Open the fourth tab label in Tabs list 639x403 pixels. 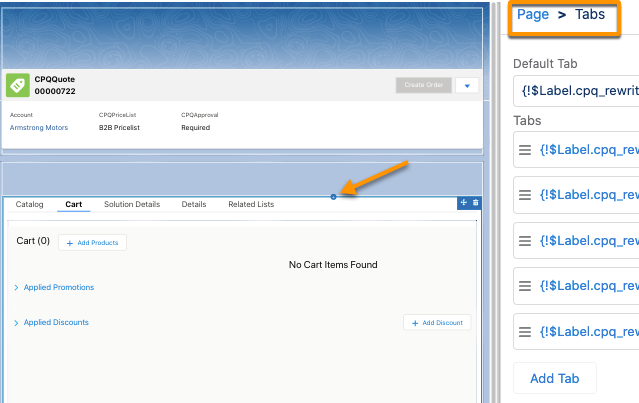(589, 286)
